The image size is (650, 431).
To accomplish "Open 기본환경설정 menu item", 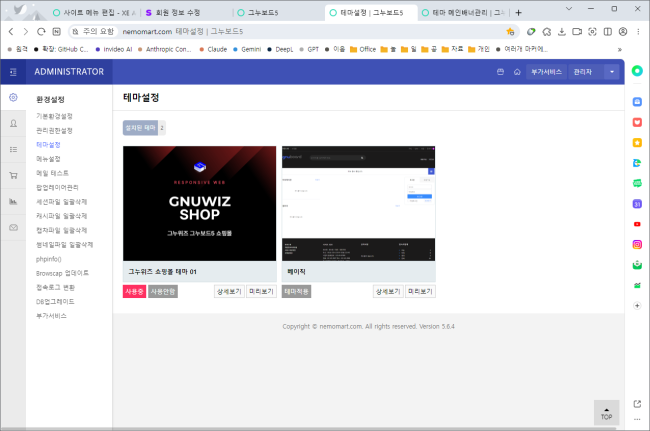I will click(54, 116).
